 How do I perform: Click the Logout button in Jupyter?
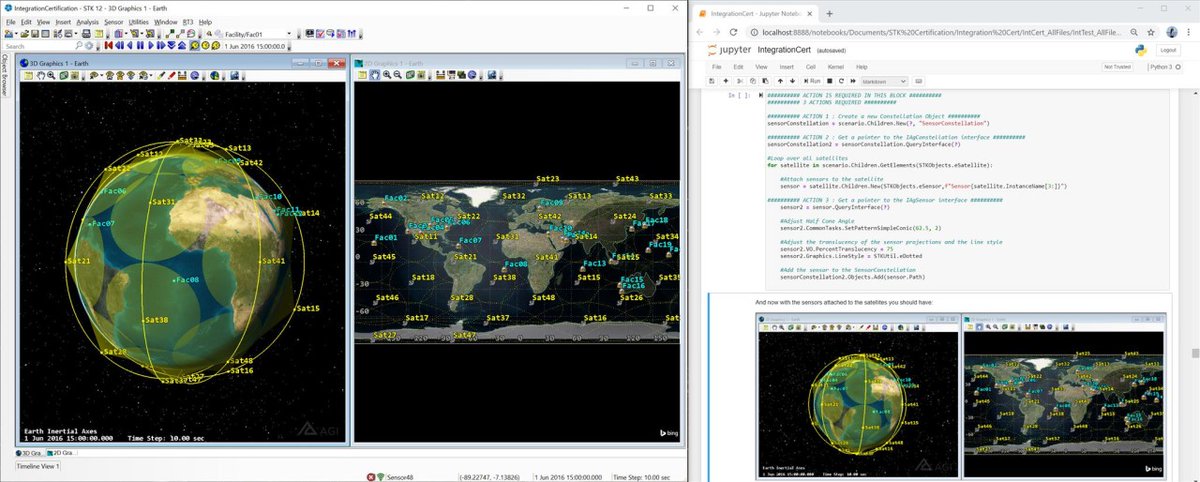coord(1168,49)
